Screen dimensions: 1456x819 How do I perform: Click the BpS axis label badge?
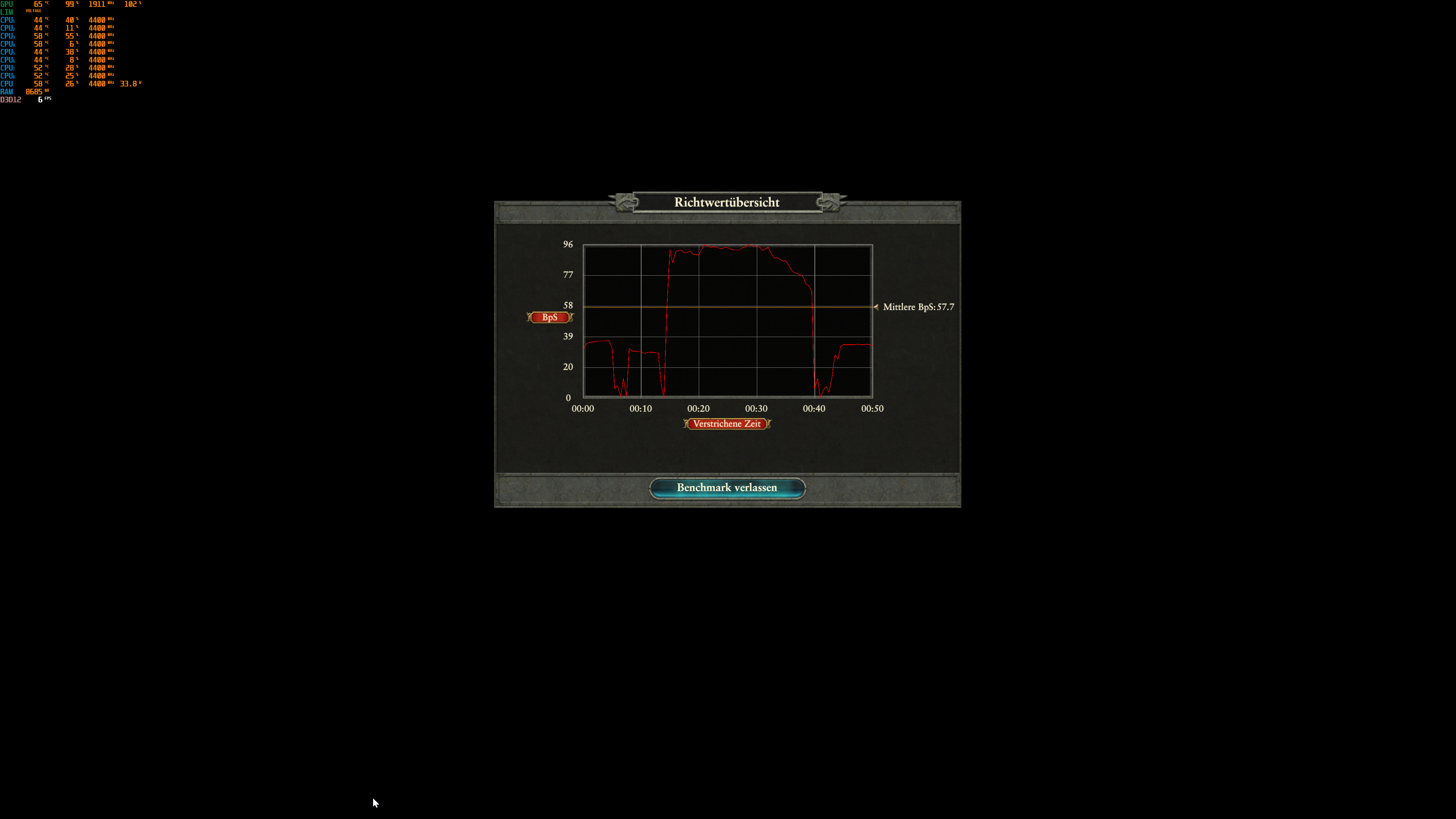coord(549,317)
